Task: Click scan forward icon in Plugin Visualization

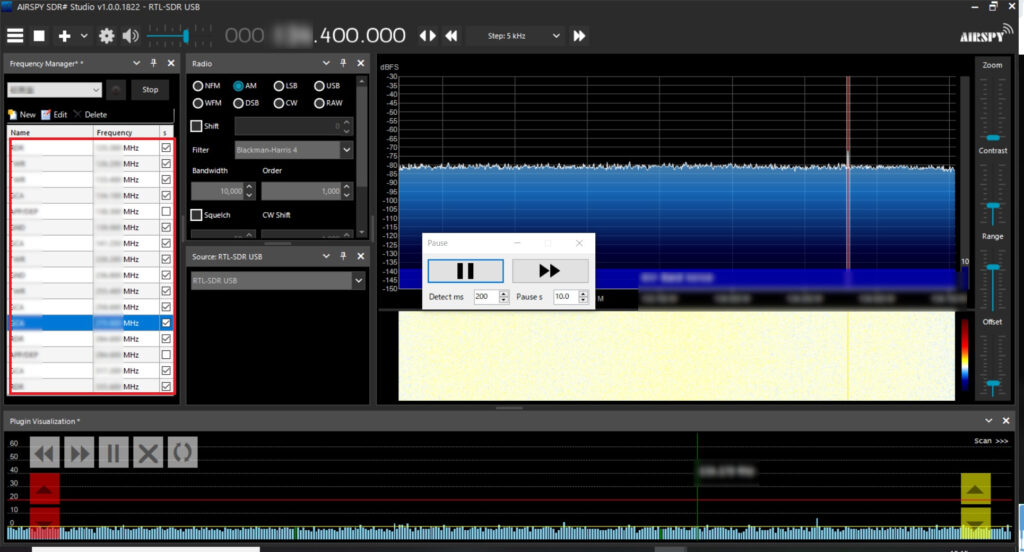Action: click(x=79, y=453)
